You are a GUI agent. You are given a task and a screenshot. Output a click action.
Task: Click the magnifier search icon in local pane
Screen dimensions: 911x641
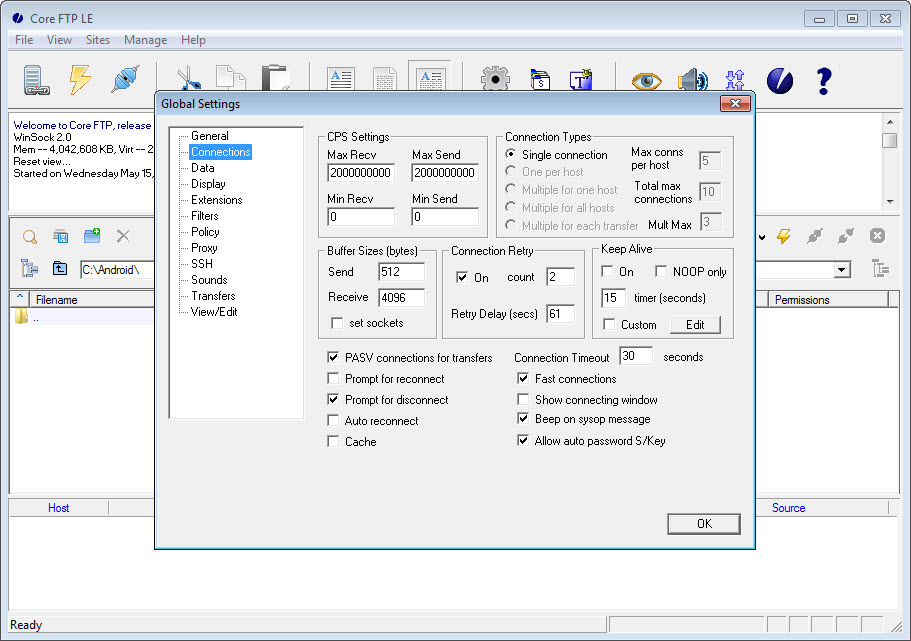click(x=30, y=237)
